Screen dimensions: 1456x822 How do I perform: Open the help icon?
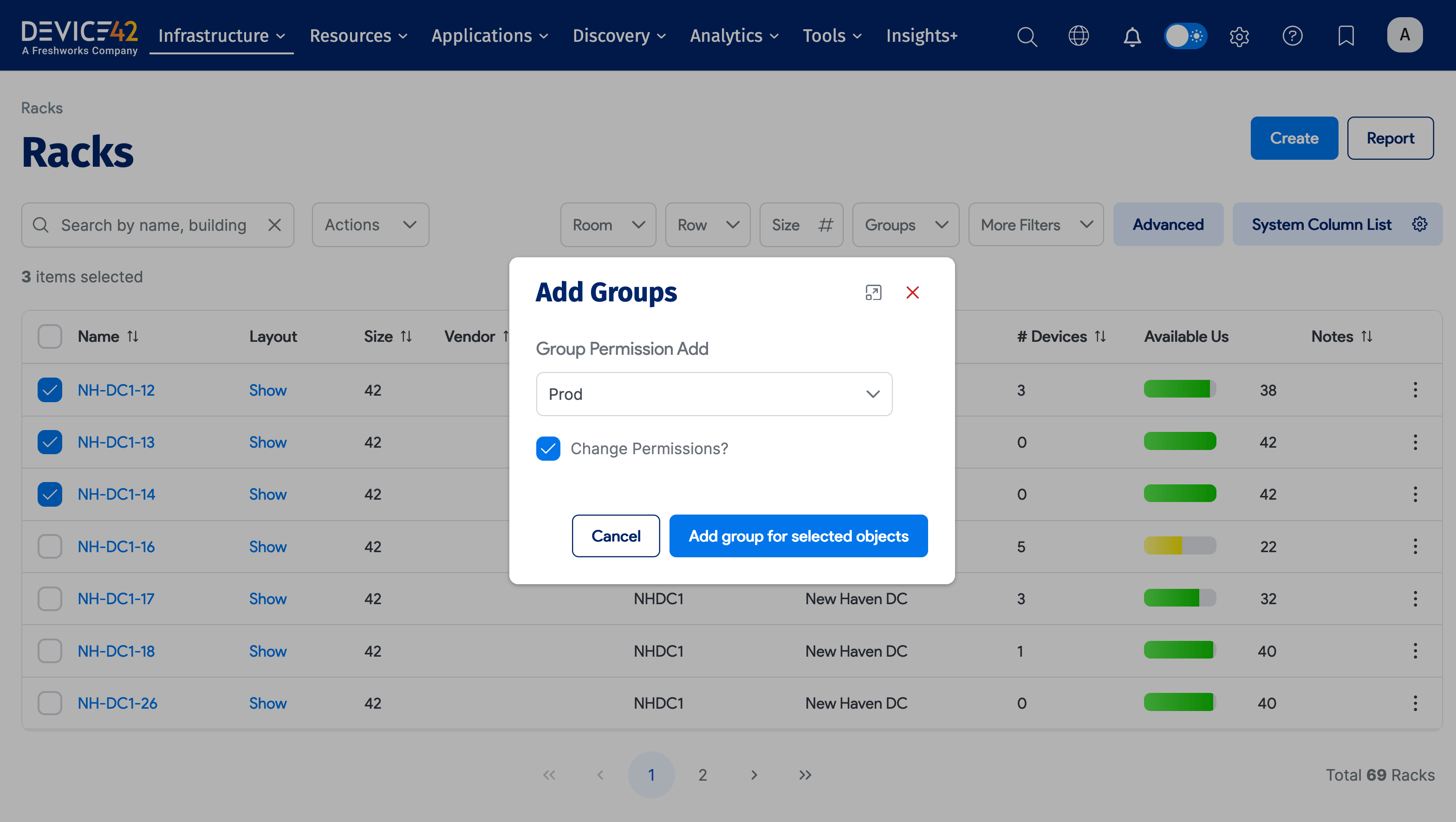point(1293,36)
